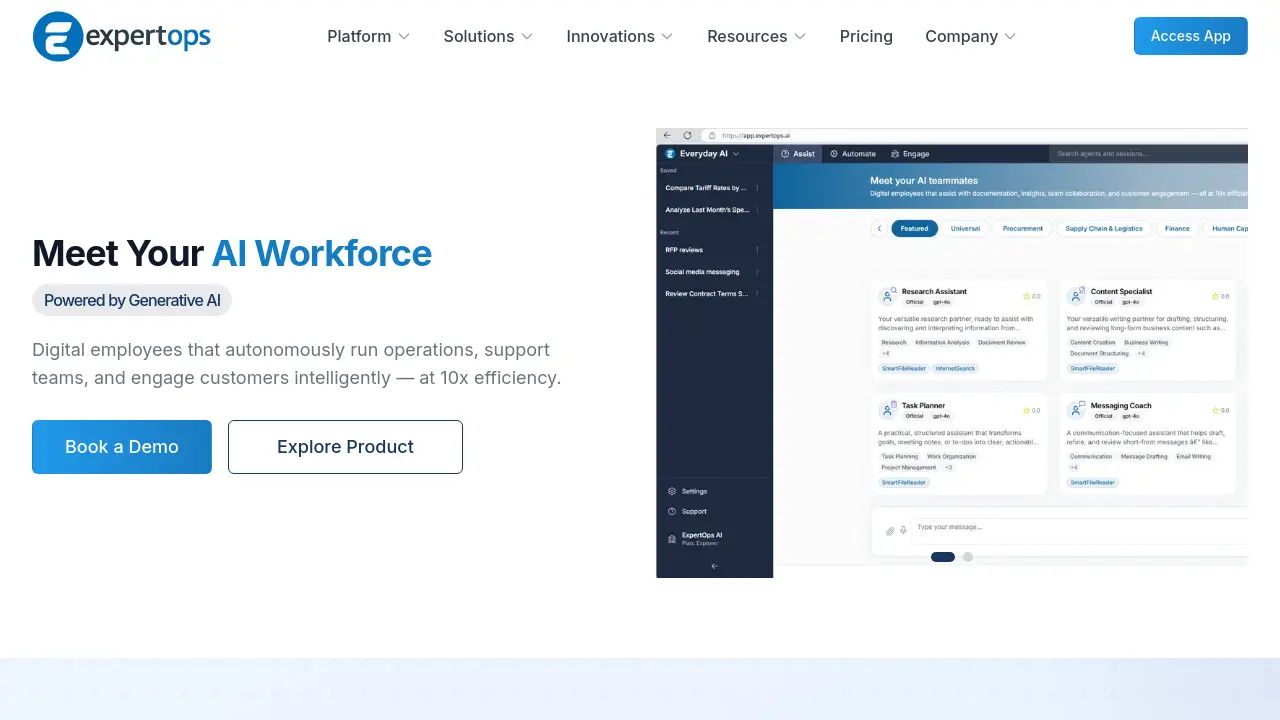Click the Access App button
Screen dimensions: 1280x720
1190,36
